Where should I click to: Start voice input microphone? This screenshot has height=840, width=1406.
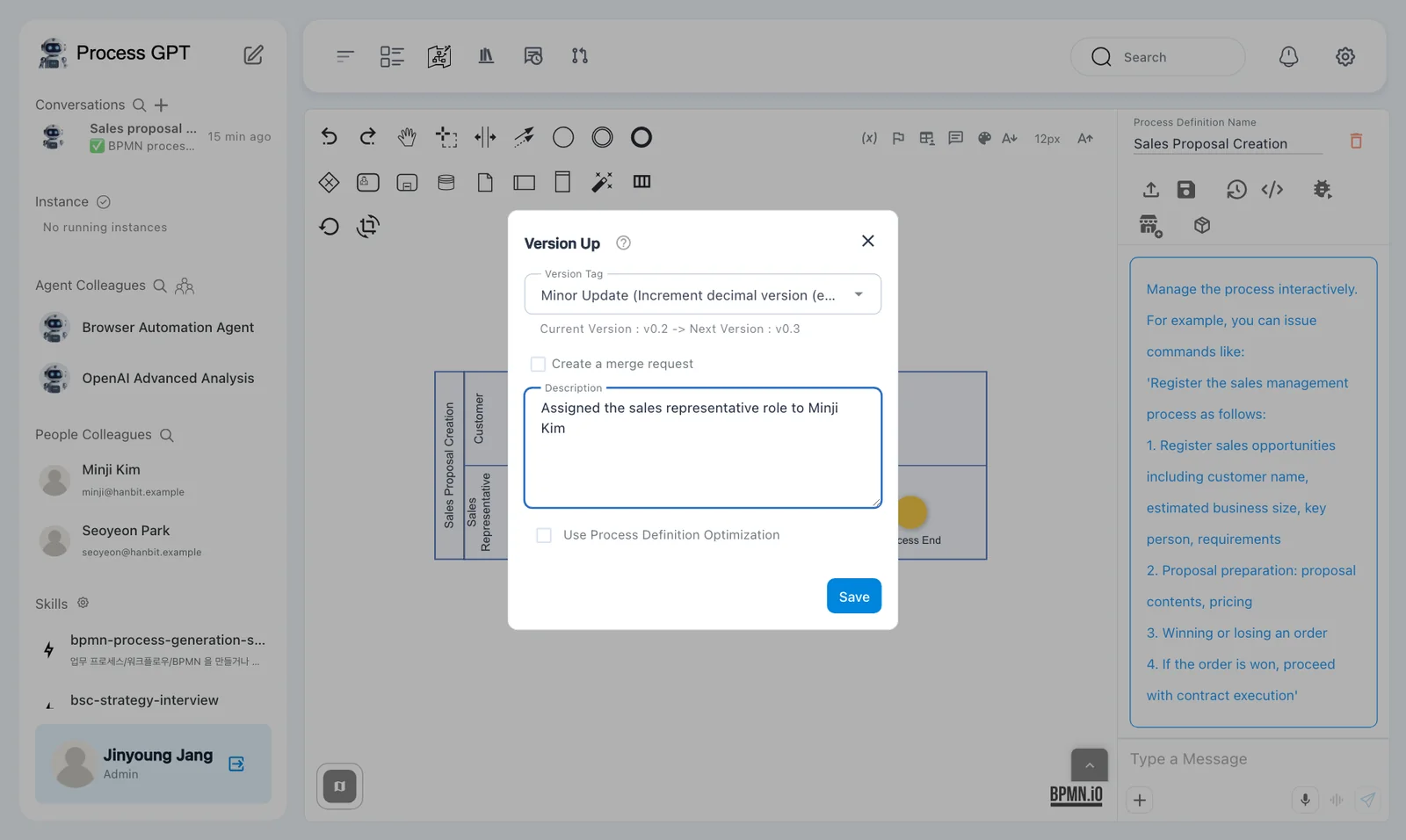[x=1305, y=800]
